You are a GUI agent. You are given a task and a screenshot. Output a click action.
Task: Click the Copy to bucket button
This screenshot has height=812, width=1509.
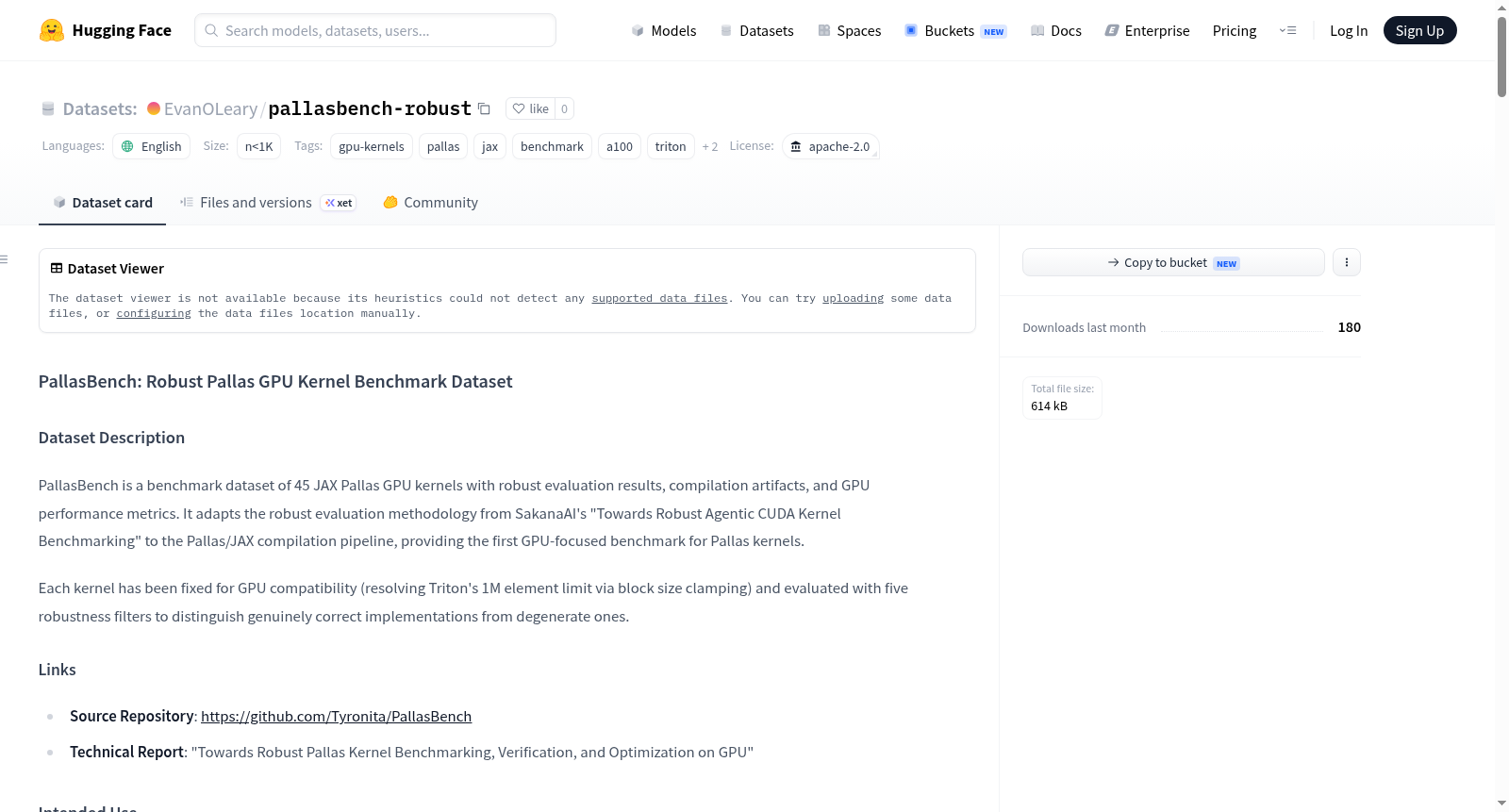click(1173, 262)
